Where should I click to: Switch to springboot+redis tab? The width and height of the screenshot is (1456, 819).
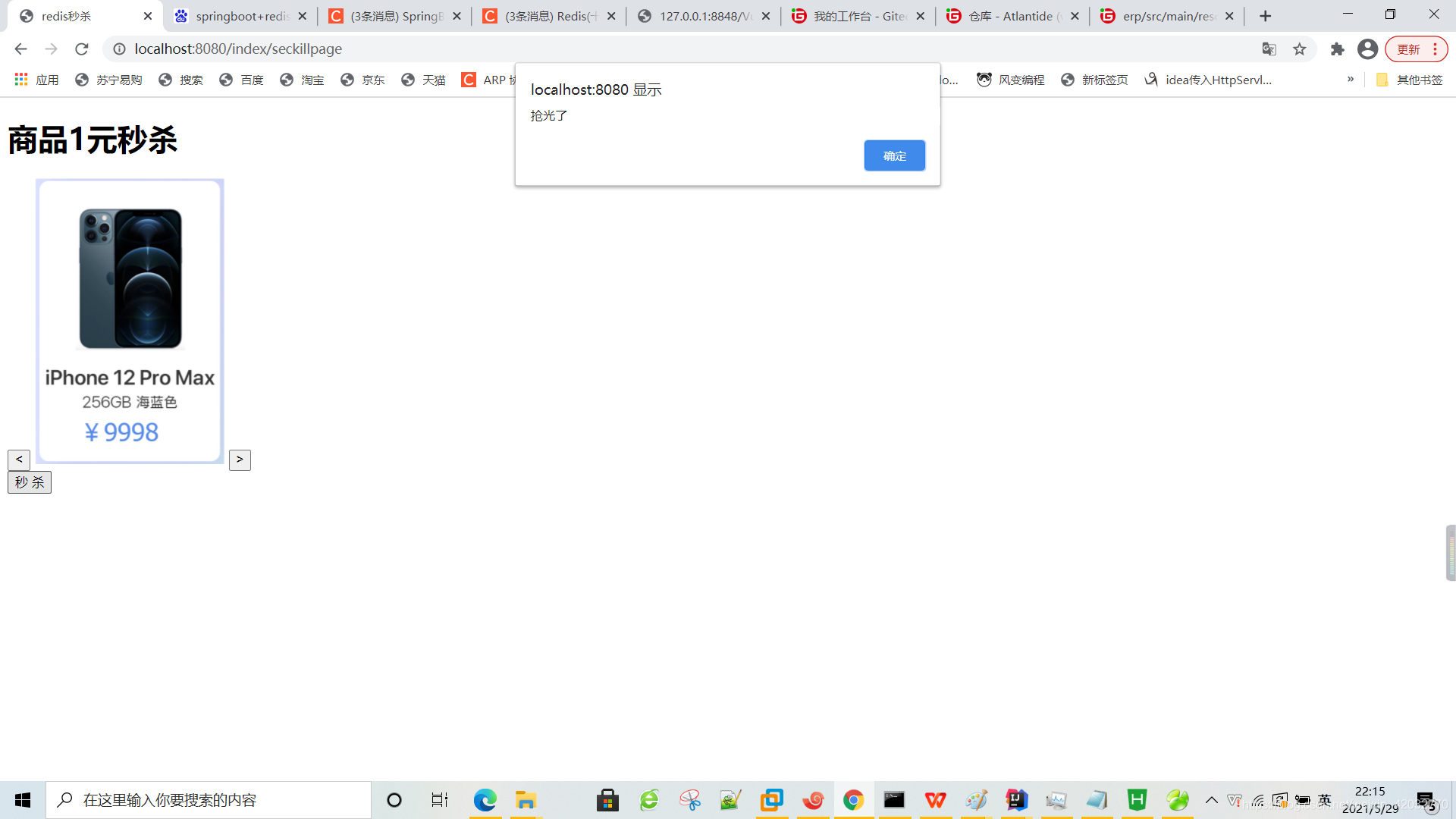click(241, 16)
